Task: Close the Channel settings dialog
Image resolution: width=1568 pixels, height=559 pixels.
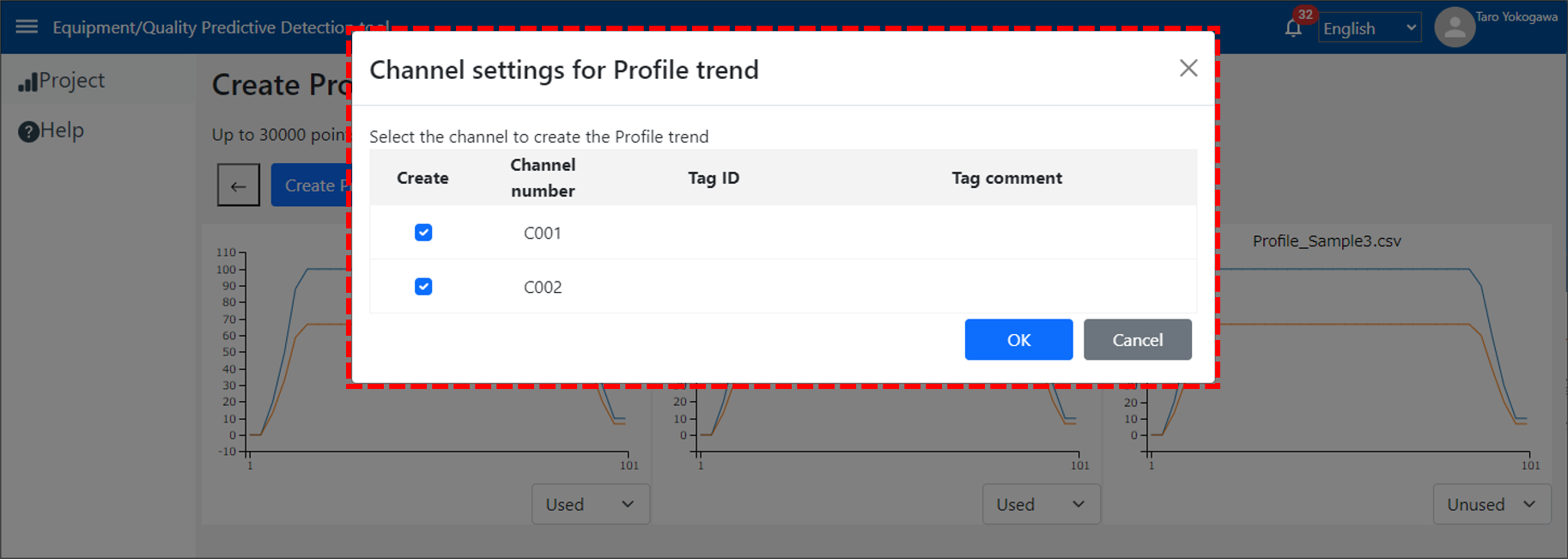Action: point(1188,68)
